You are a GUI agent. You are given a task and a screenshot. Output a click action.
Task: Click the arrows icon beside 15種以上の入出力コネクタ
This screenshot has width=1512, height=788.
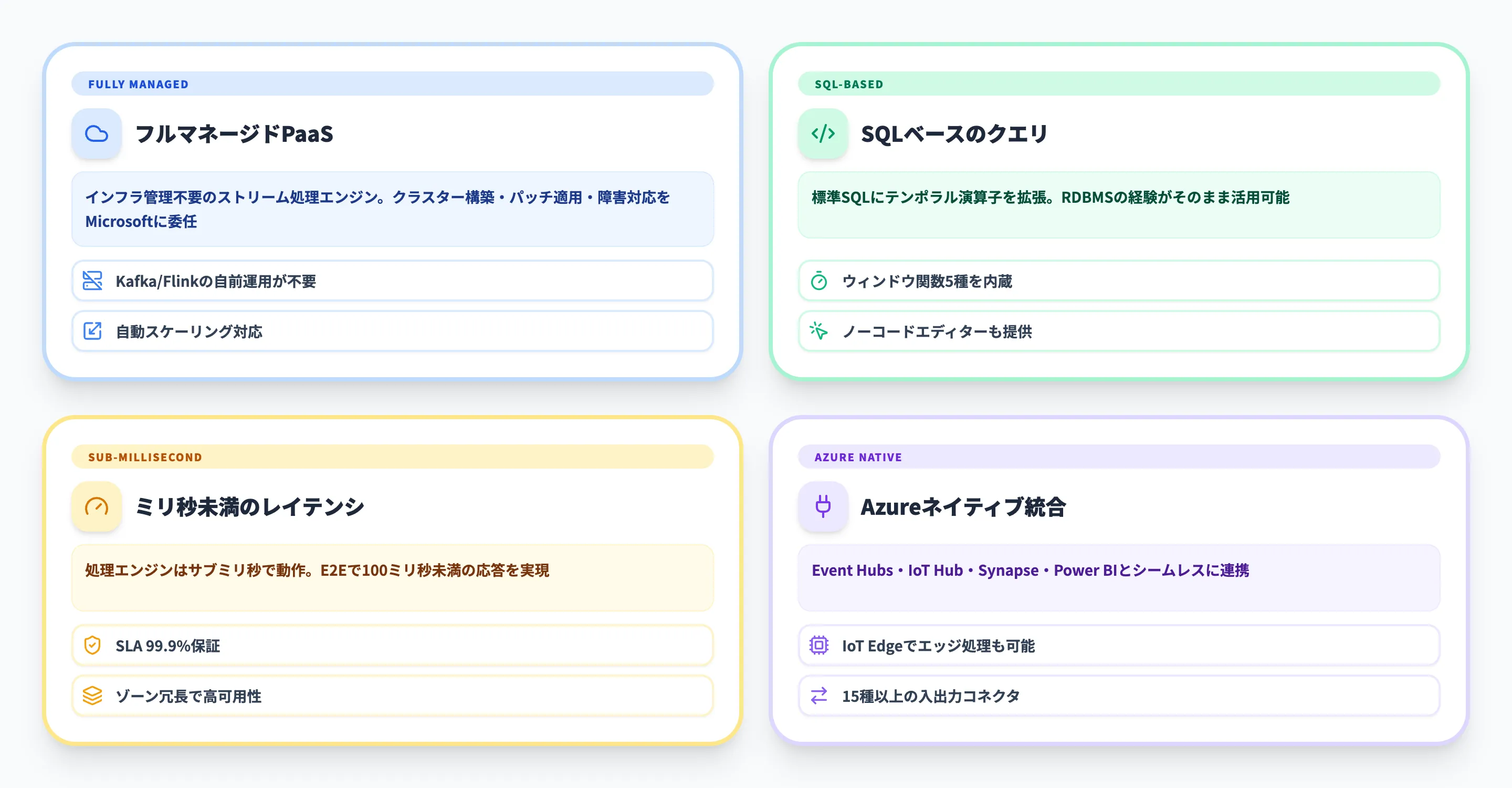[x=820, y=696]
